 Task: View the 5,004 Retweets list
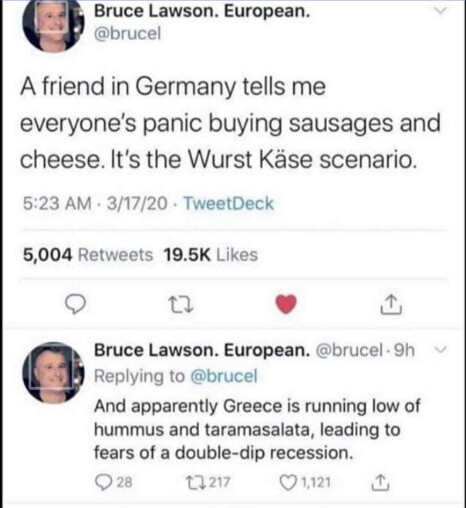(88, 255)
